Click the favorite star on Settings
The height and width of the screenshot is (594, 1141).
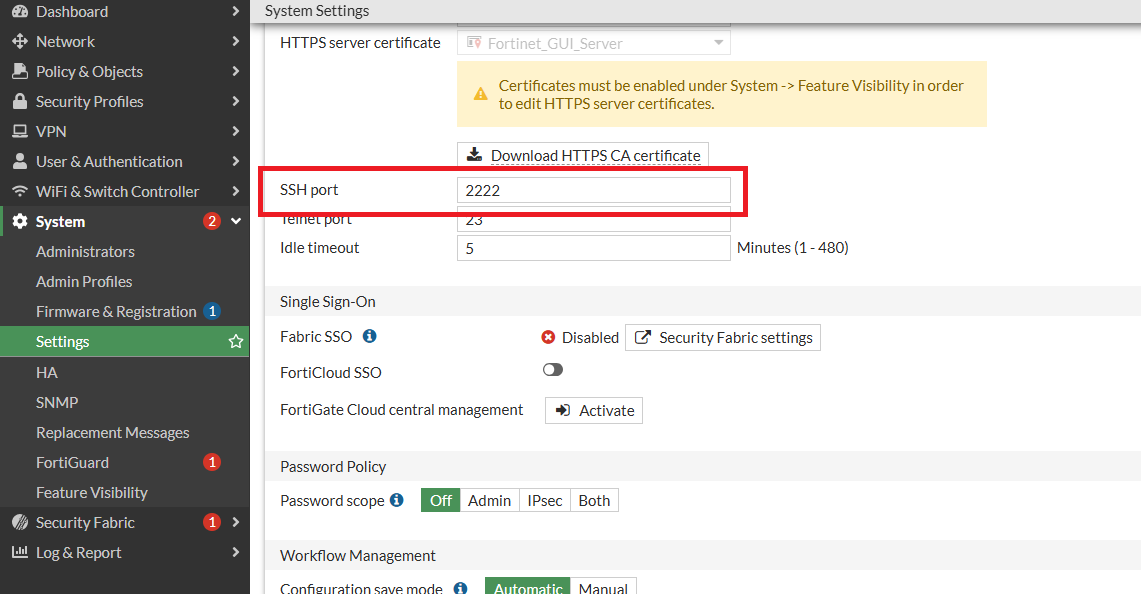tap(236, 341)
